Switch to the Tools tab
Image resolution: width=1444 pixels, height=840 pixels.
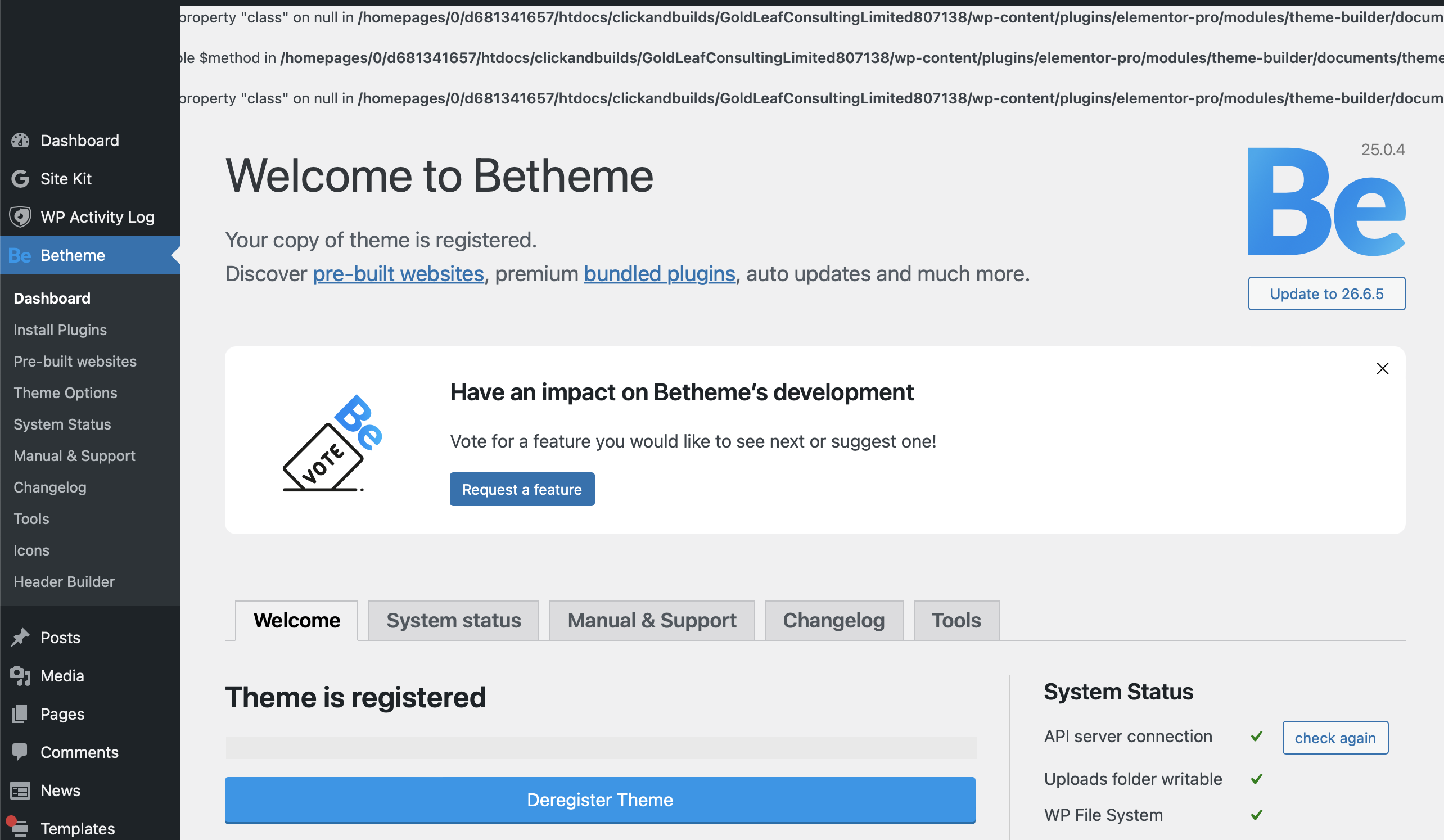click(x=956, y=621)
